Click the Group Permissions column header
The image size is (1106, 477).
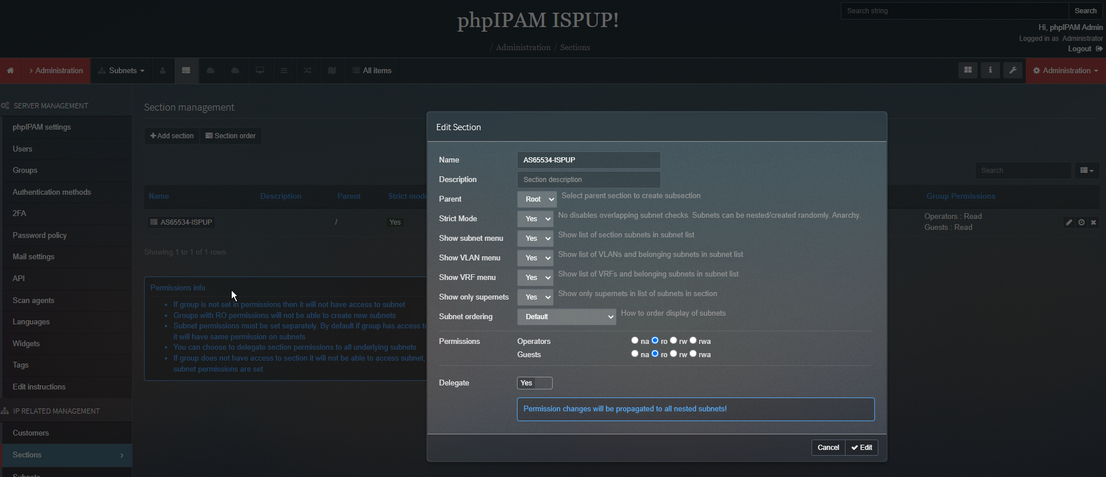(961, 196)
